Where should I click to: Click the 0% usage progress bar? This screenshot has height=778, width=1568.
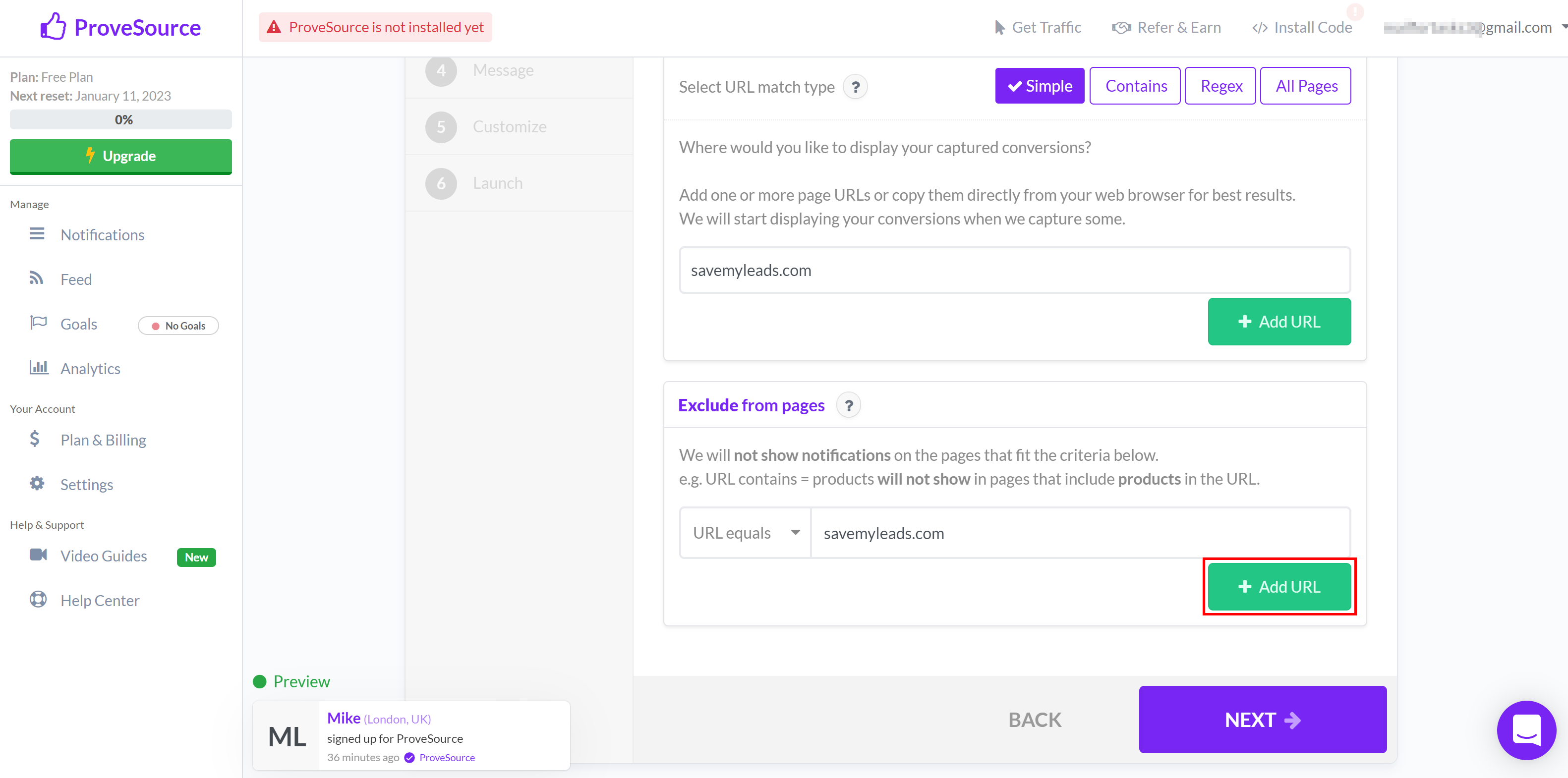coord(120,119)
